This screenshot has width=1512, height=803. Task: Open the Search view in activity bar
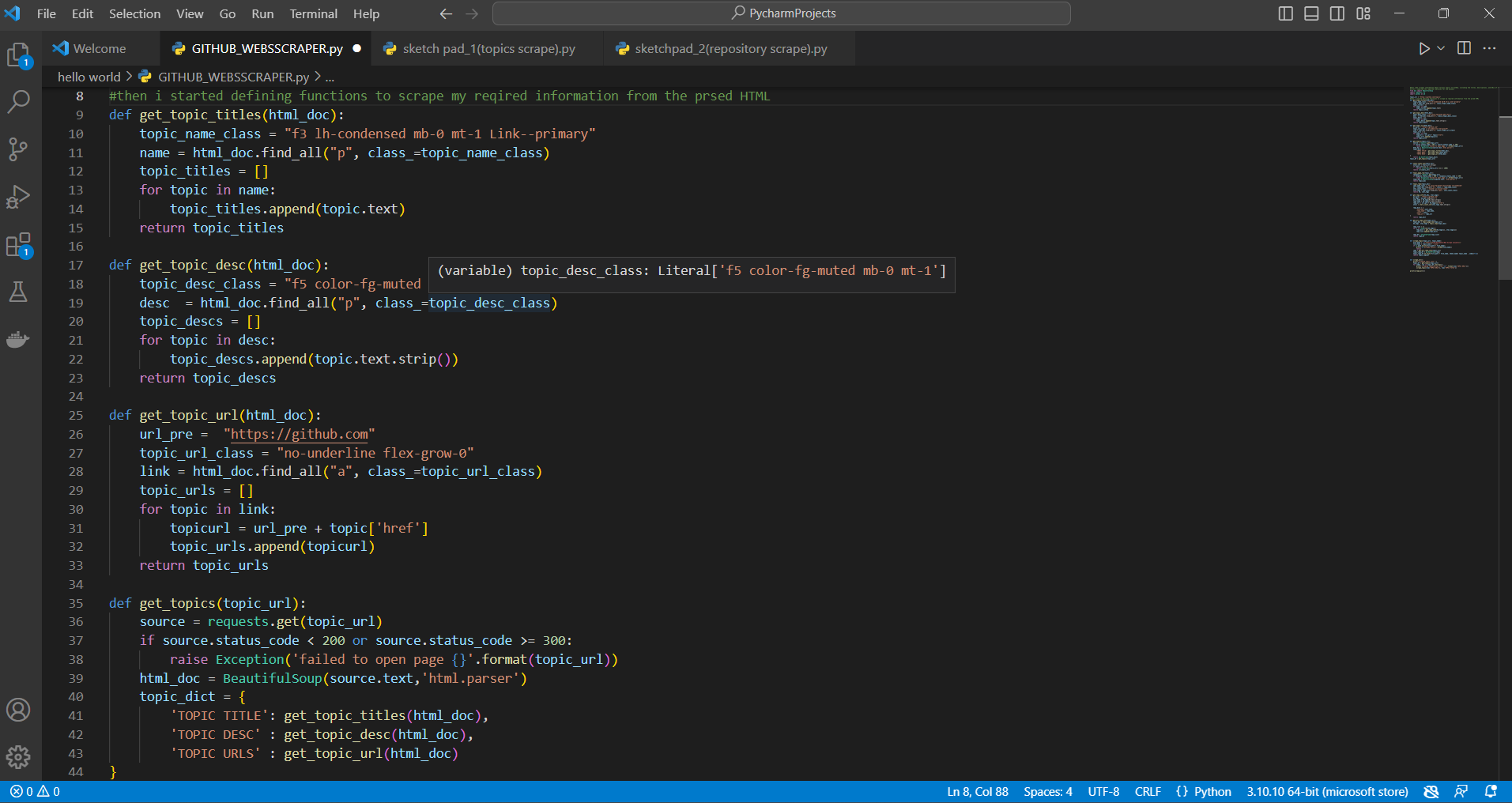[18, 101]
